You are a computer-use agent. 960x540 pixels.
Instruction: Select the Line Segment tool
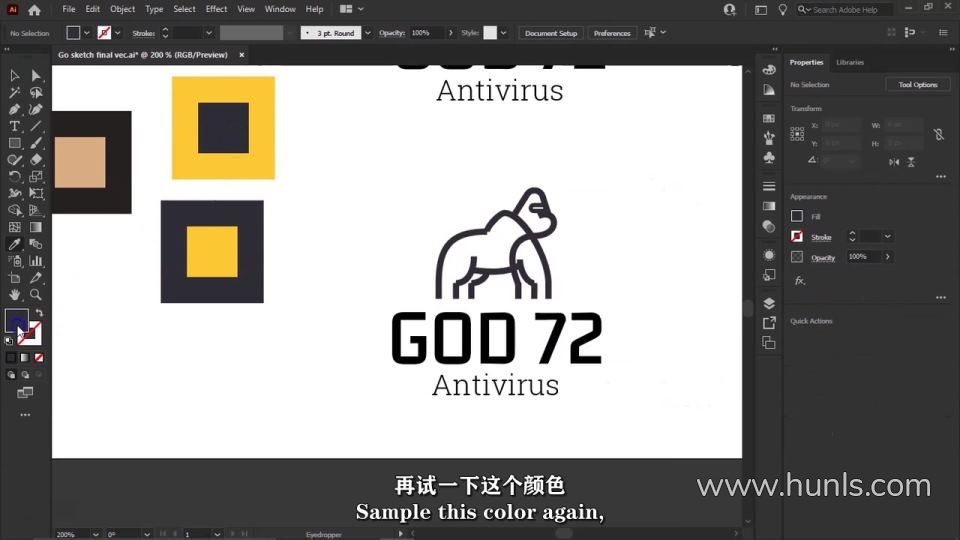[36, 126]
